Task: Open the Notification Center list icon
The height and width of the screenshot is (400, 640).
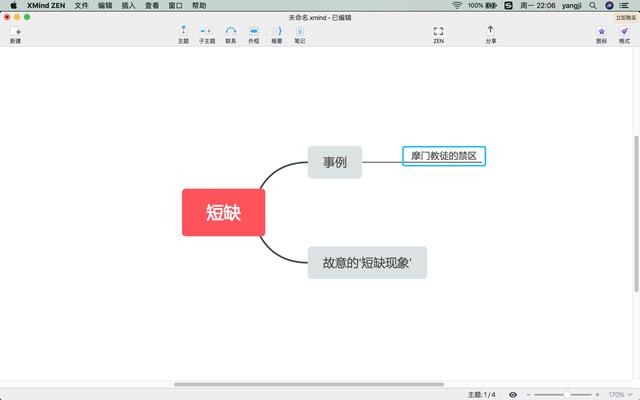Action: (624, 5)
